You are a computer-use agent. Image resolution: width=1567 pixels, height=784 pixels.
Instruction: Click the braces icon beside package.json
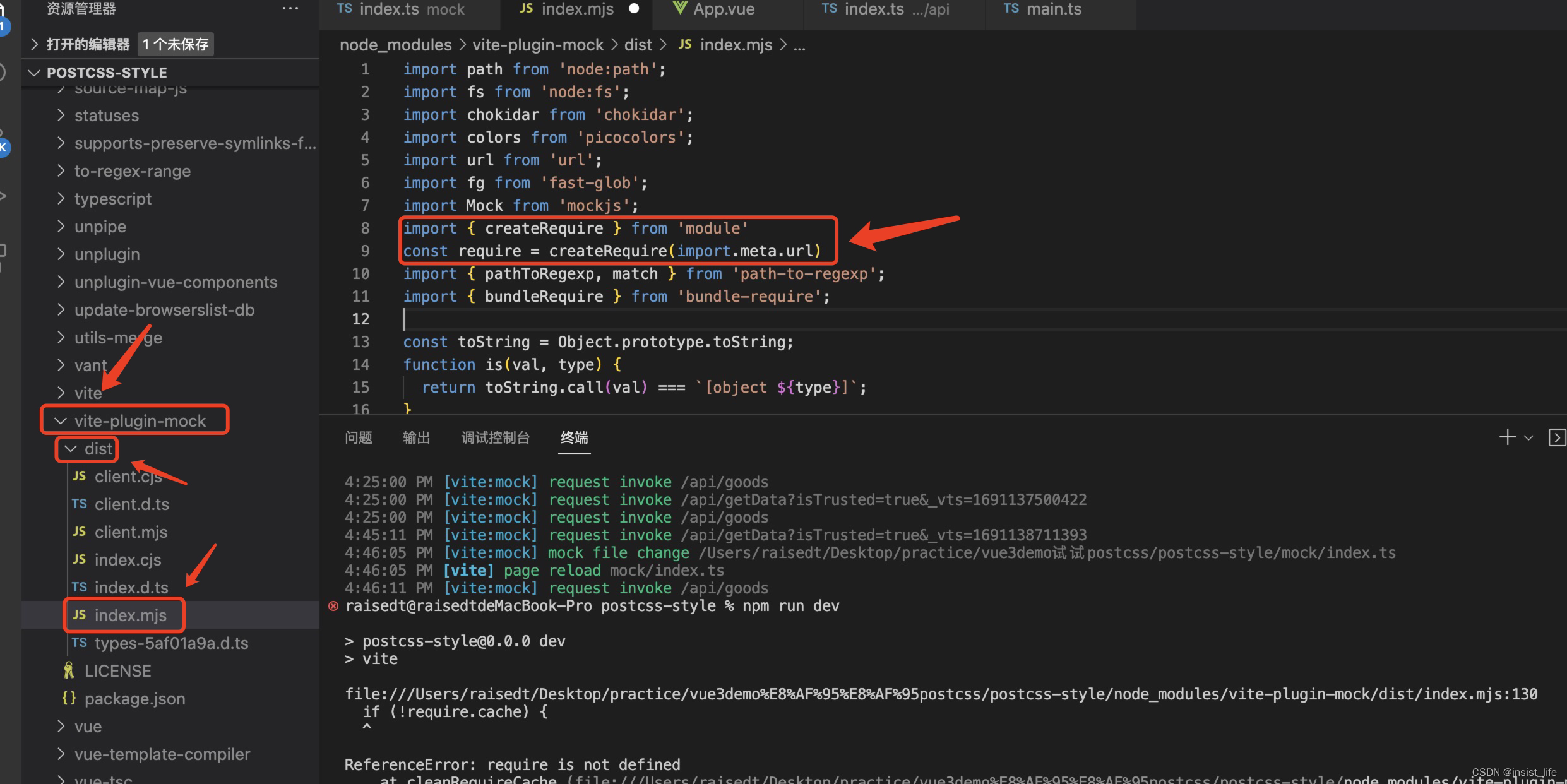(x=69, y=698)
